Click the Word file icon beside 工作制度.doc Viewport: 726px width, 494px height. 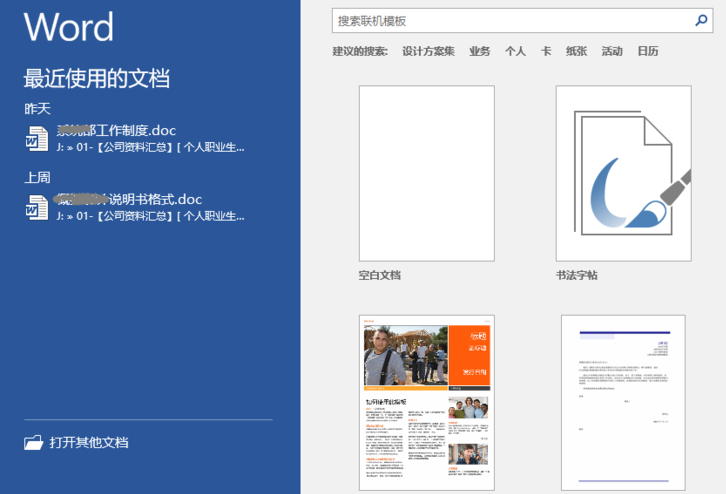click(x=36, y=138)
